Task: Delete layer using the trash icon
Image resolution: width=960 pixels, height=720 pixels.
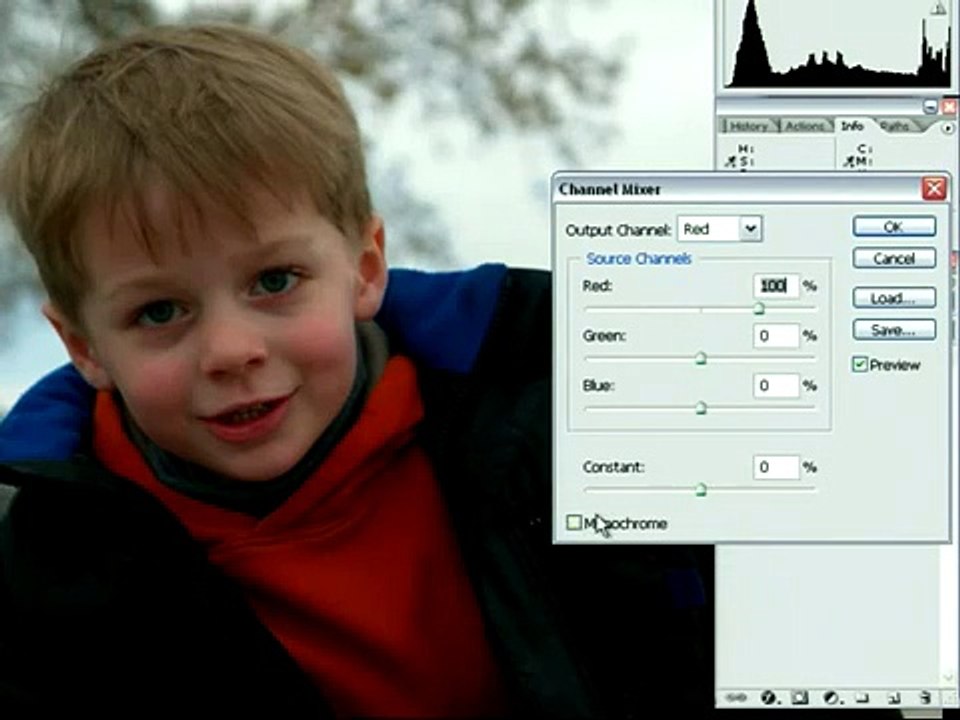Action: (x=925, y=697)
